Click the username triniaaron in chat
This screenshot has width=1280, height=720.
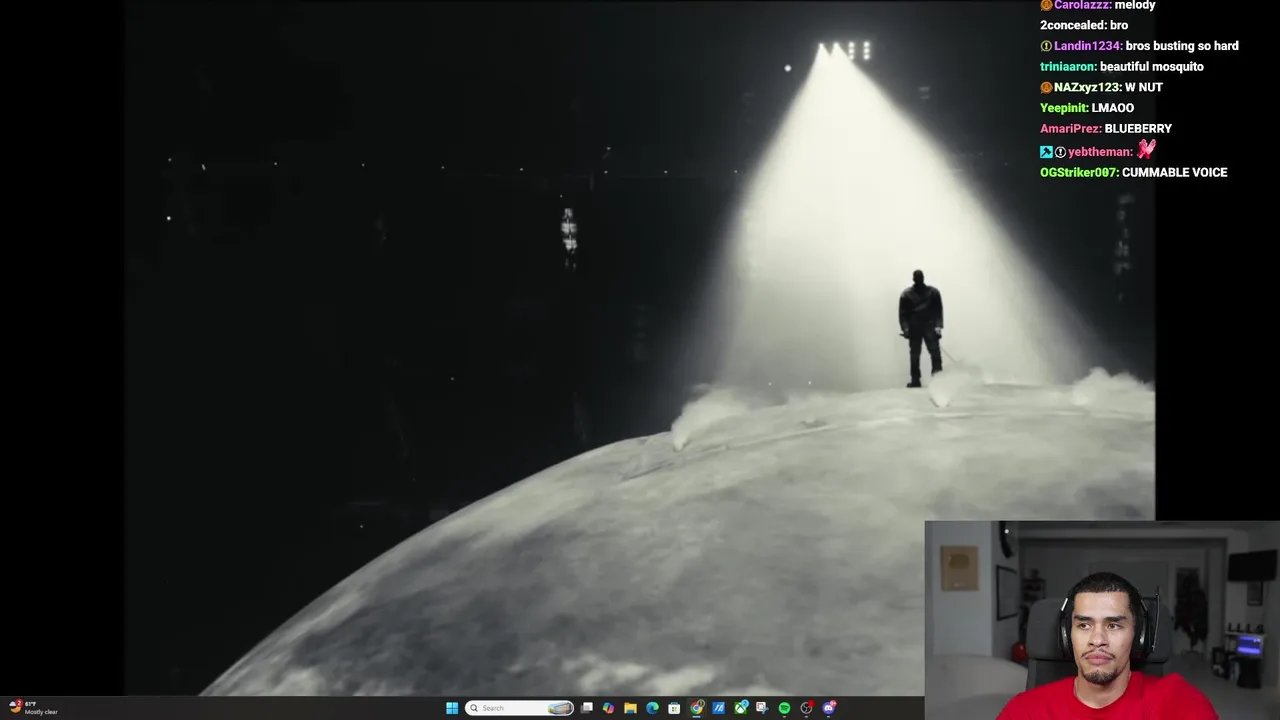click(x=1067, y=67)
